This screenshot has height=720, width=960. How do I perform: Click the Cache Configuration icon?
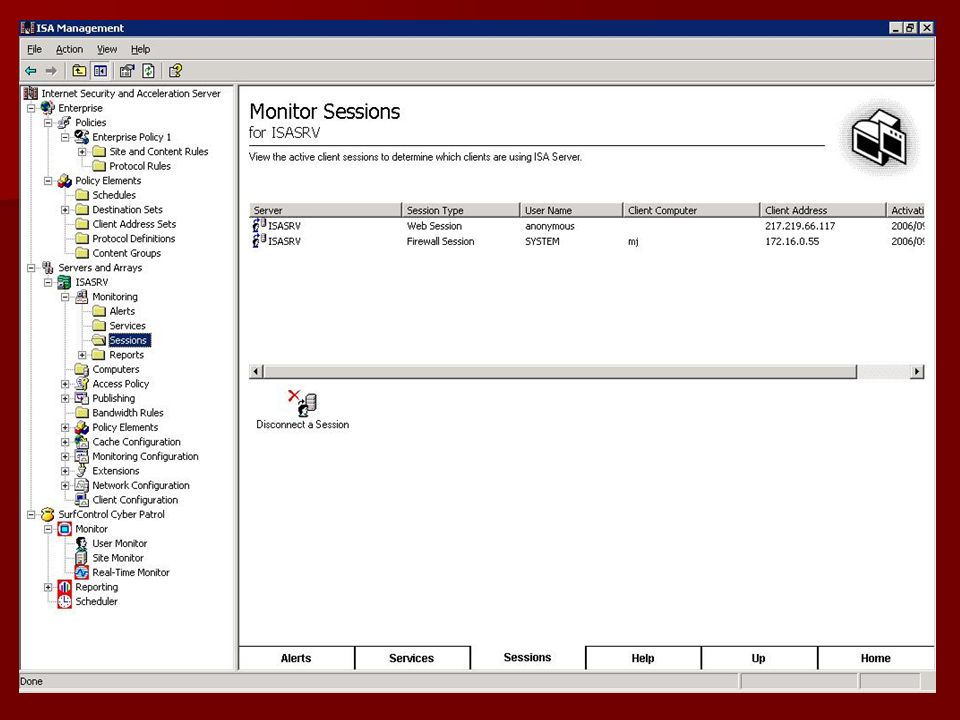click(81, 442)
